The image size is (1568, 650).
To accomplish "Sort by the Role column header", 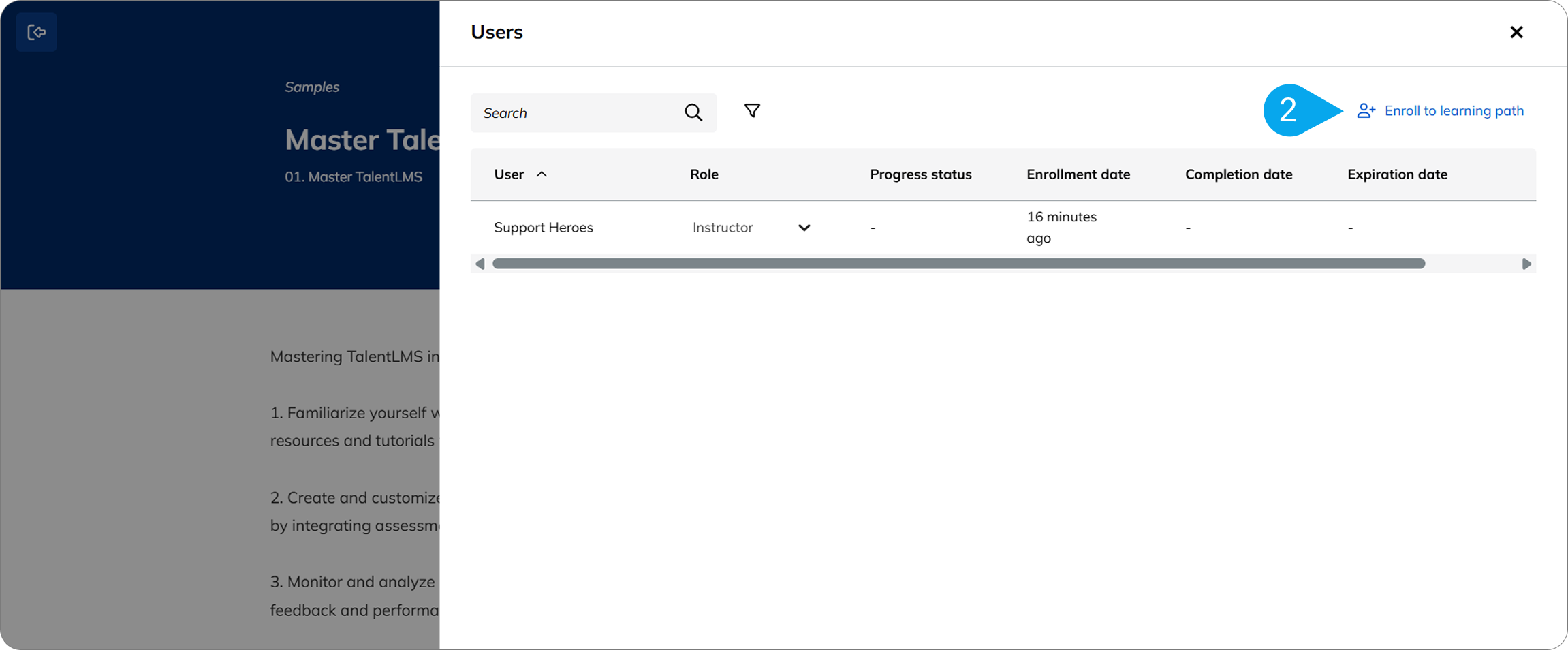I will (x=704, y=174).
